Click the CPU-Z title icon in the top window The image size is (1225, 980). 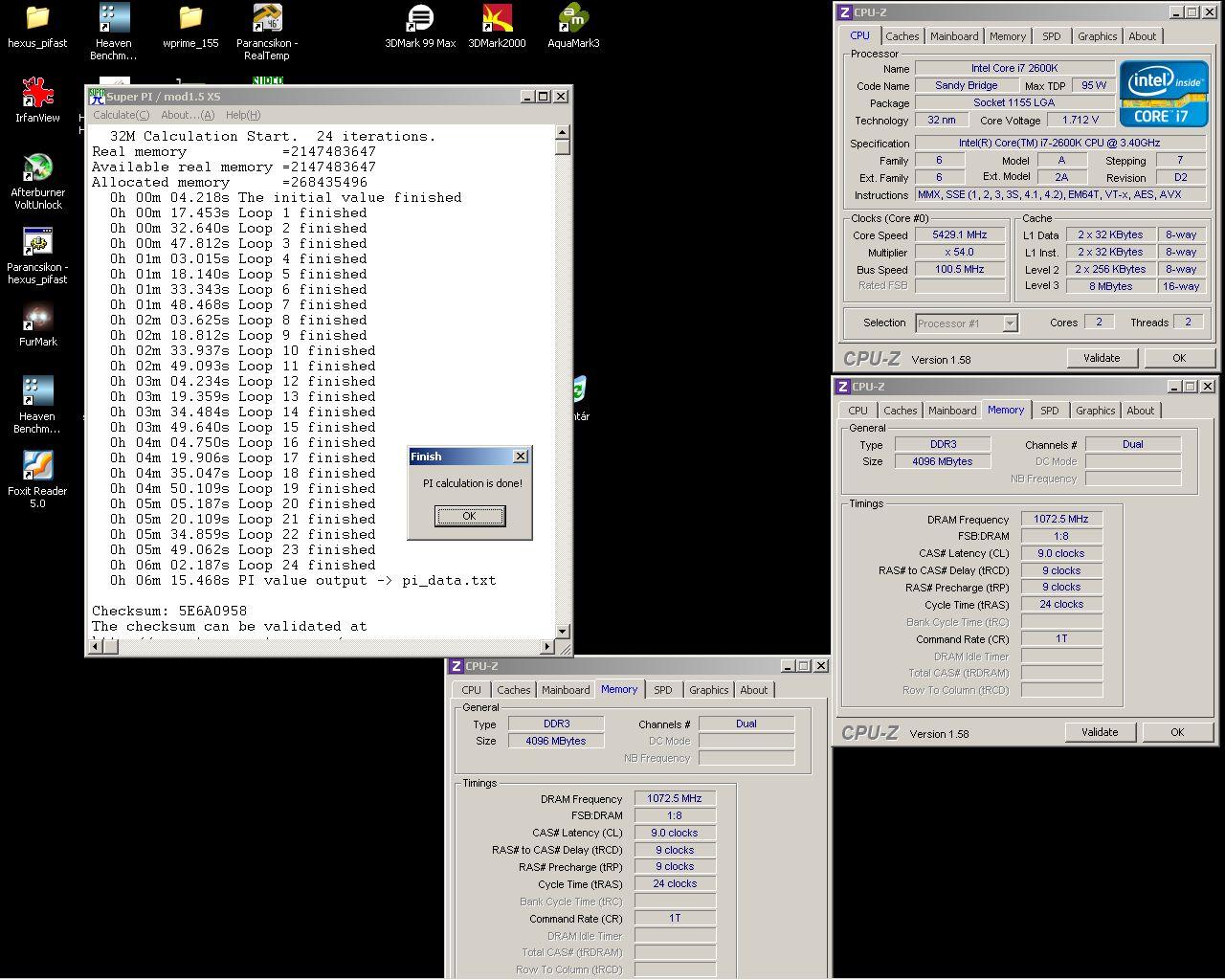point(844,12)
